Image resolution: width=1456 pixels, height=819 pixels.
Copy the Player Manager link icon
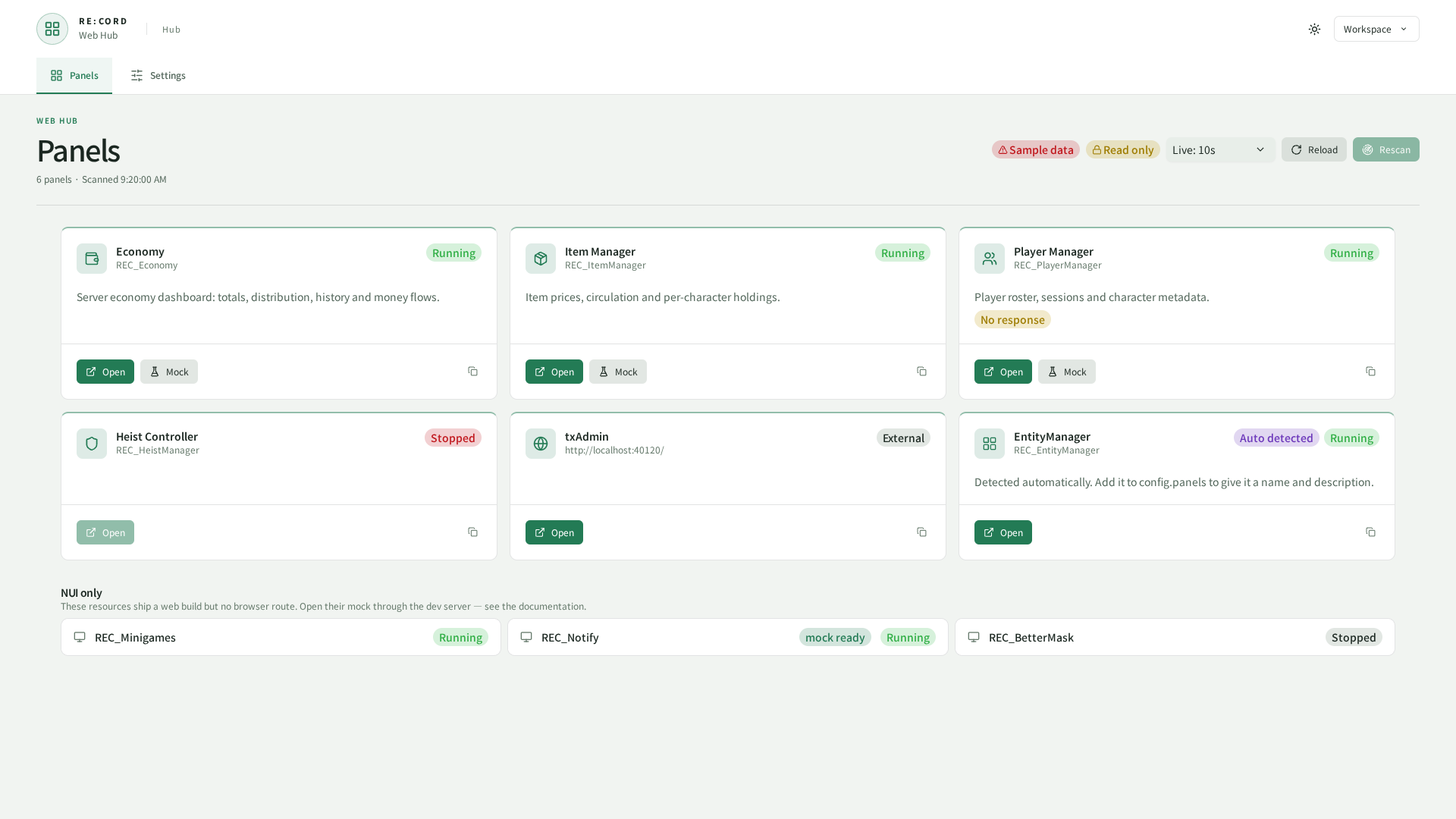[x=1370, y=372]
